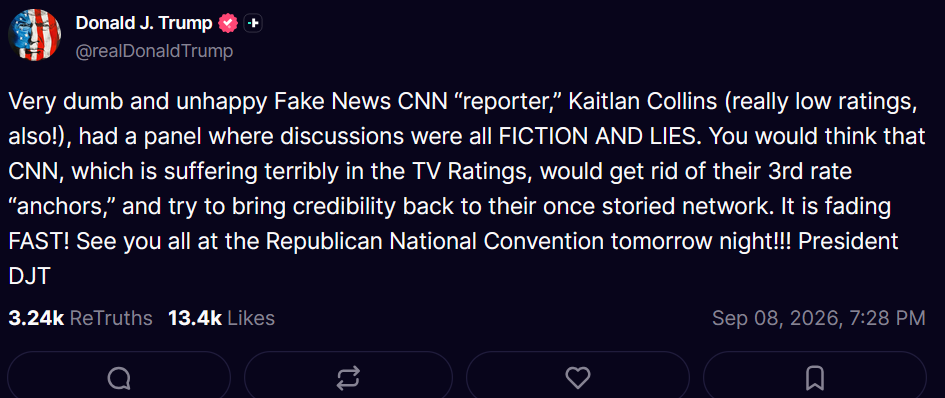Open the @realDonaldTrump handle
This screenshot has height=398, width=945.
click(154, 51)
